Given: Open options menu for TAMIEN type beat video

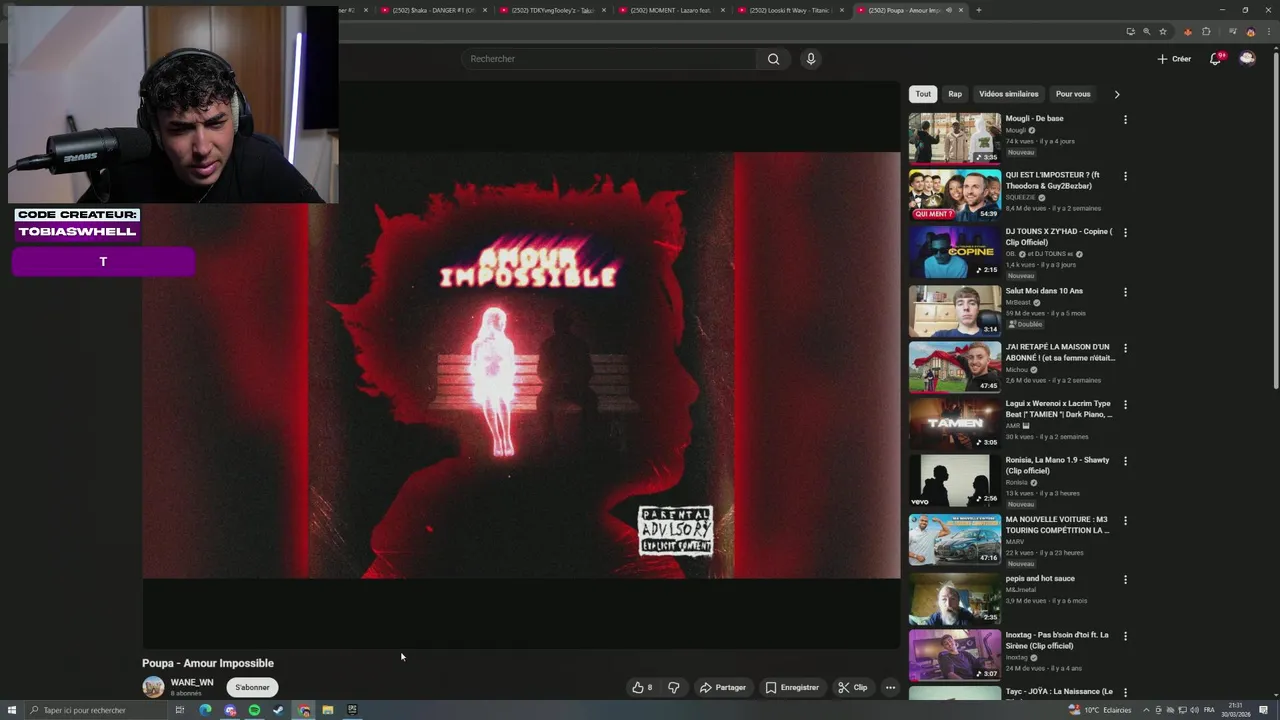Looking at the screenshot, I should [x=1125, y=405].
